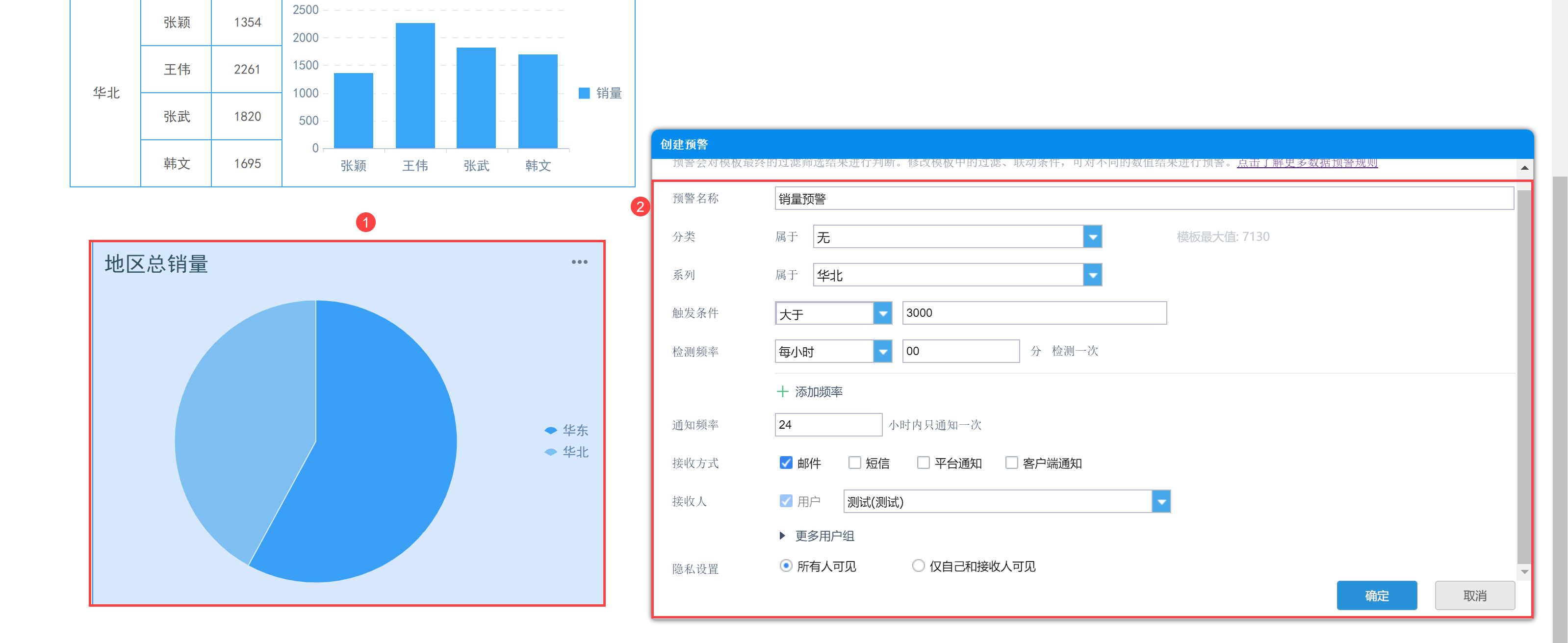The image size is (1568, 643).
Task: Uncheck the 邮件 checkbox
Action: point(786,463)
